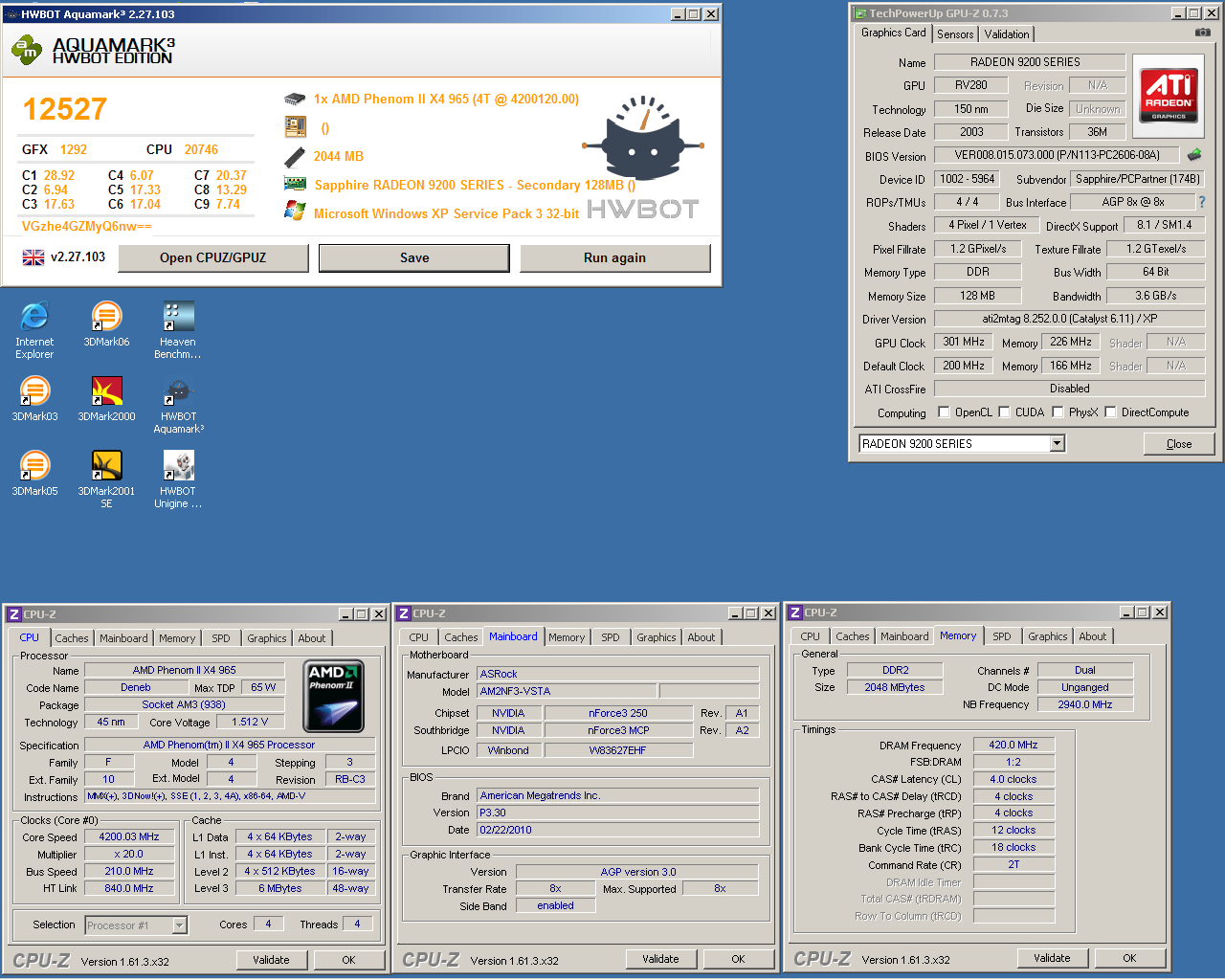The height and width of the screenshot is (980, 1225).
Task: Toggle the PhysX checkbox in GPU-Z
Action: click(x=1058, y=412)
